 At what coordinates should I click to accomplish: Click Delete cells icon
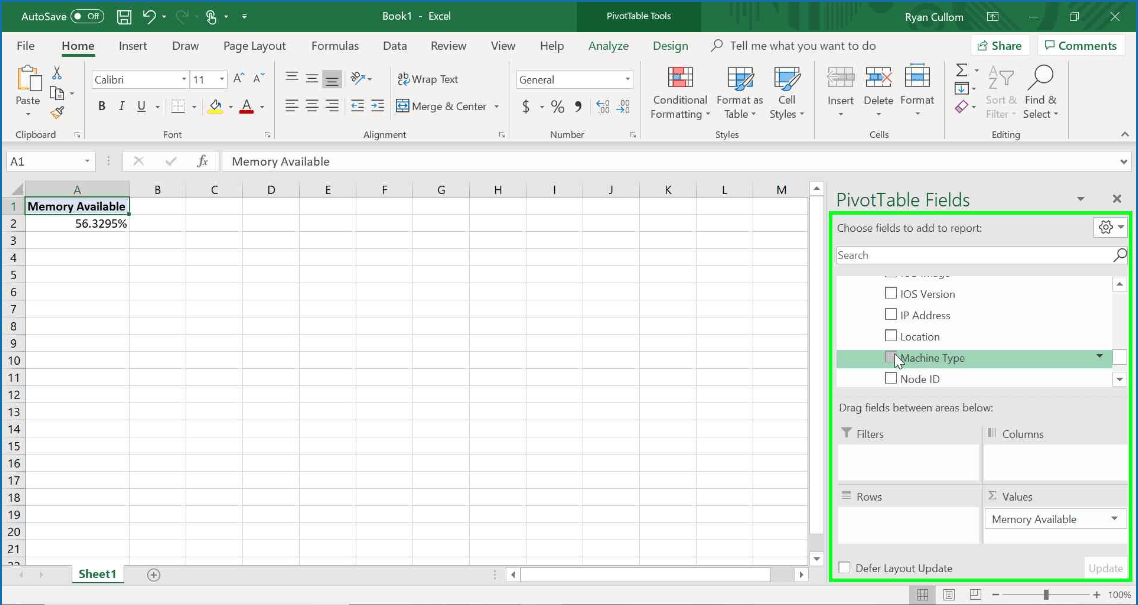(x=878, y=78)
